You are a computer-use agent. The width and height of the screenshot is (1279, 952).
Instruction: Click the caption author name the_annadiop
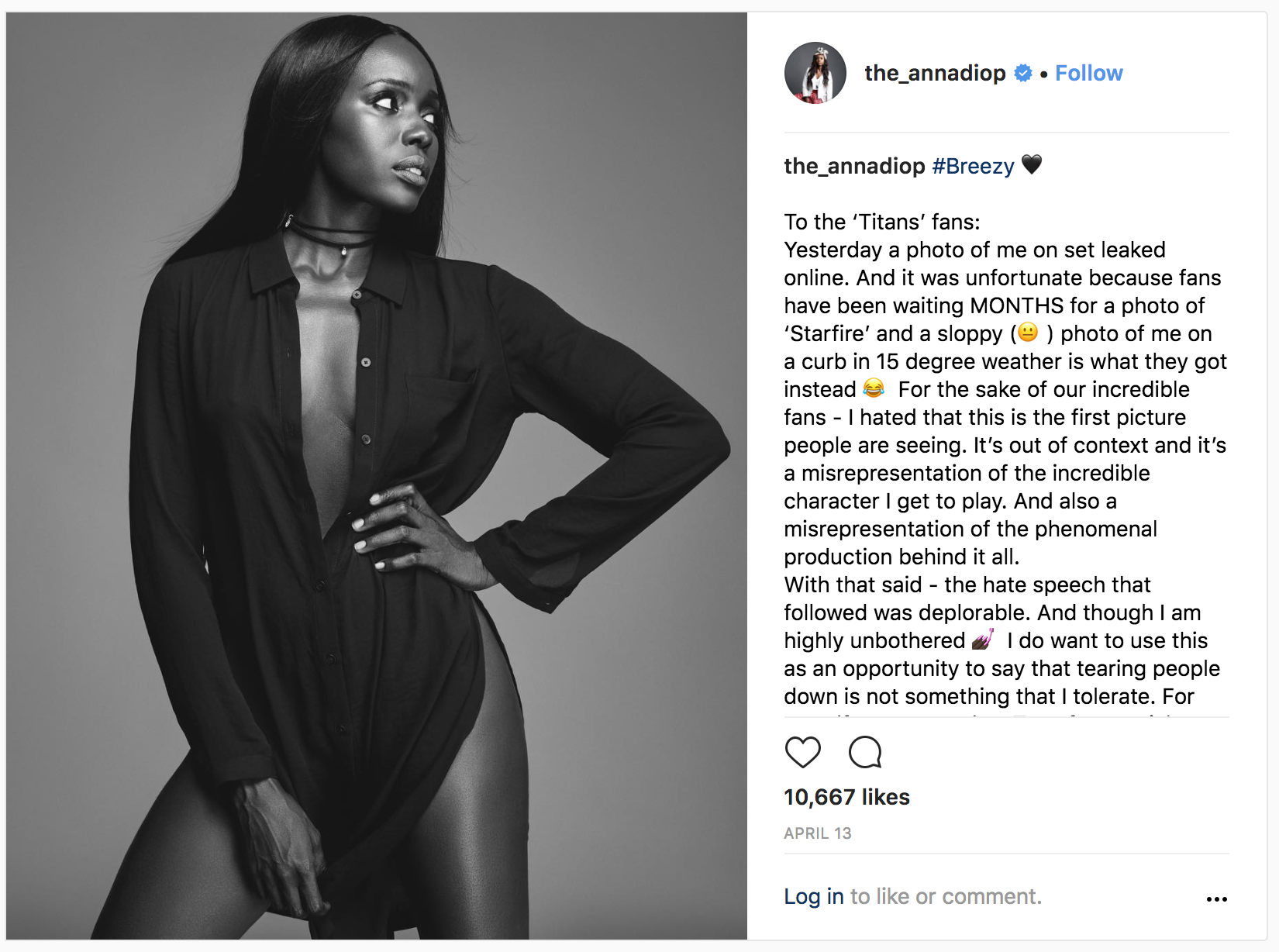coord(854,166)
